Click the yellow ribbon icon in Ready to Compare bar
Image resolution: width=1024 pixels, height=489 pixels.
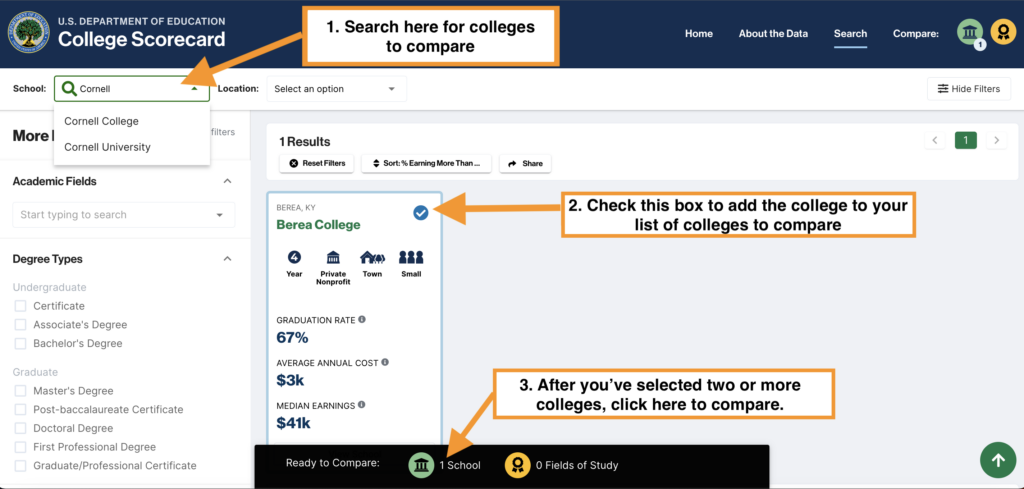[517, 465]
